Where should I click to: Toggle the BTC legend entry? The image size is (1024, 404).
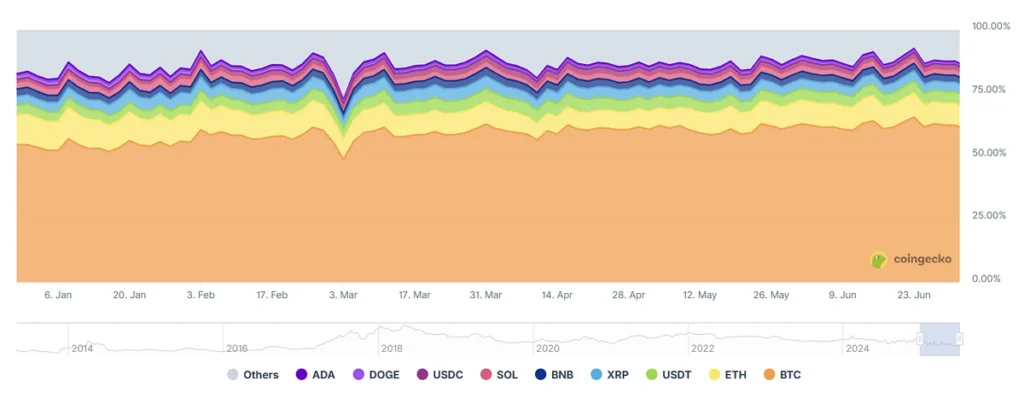coord(768,375)
